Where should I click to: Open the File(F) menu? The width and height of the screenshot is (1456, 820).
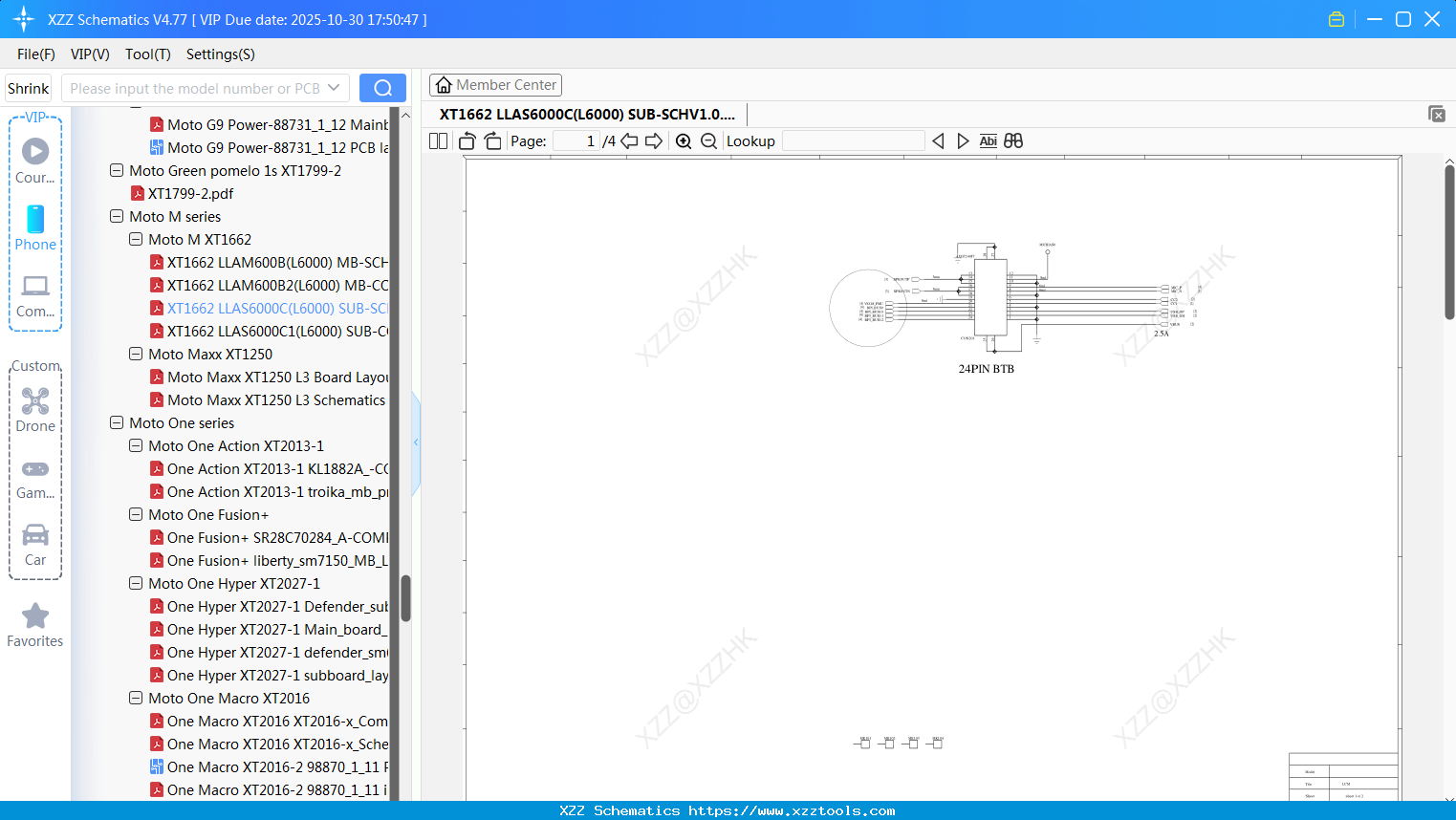36,54
